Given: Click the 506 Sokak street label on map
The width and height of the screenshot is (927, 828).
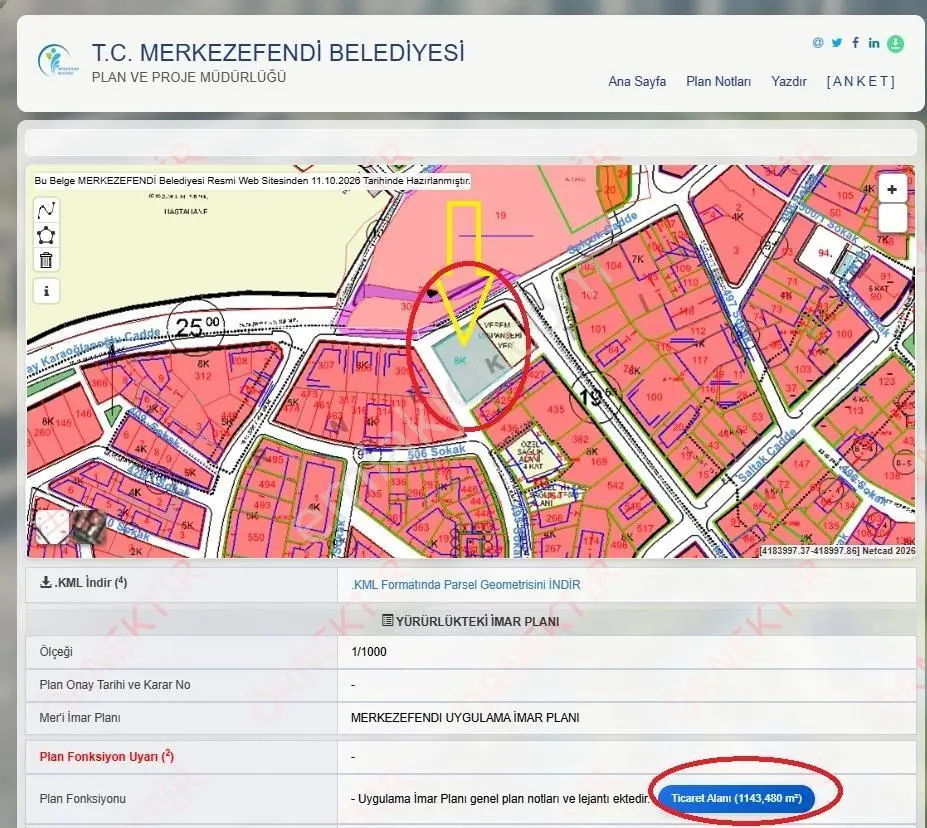Looking at the screenshot, I should click(437, 452).
